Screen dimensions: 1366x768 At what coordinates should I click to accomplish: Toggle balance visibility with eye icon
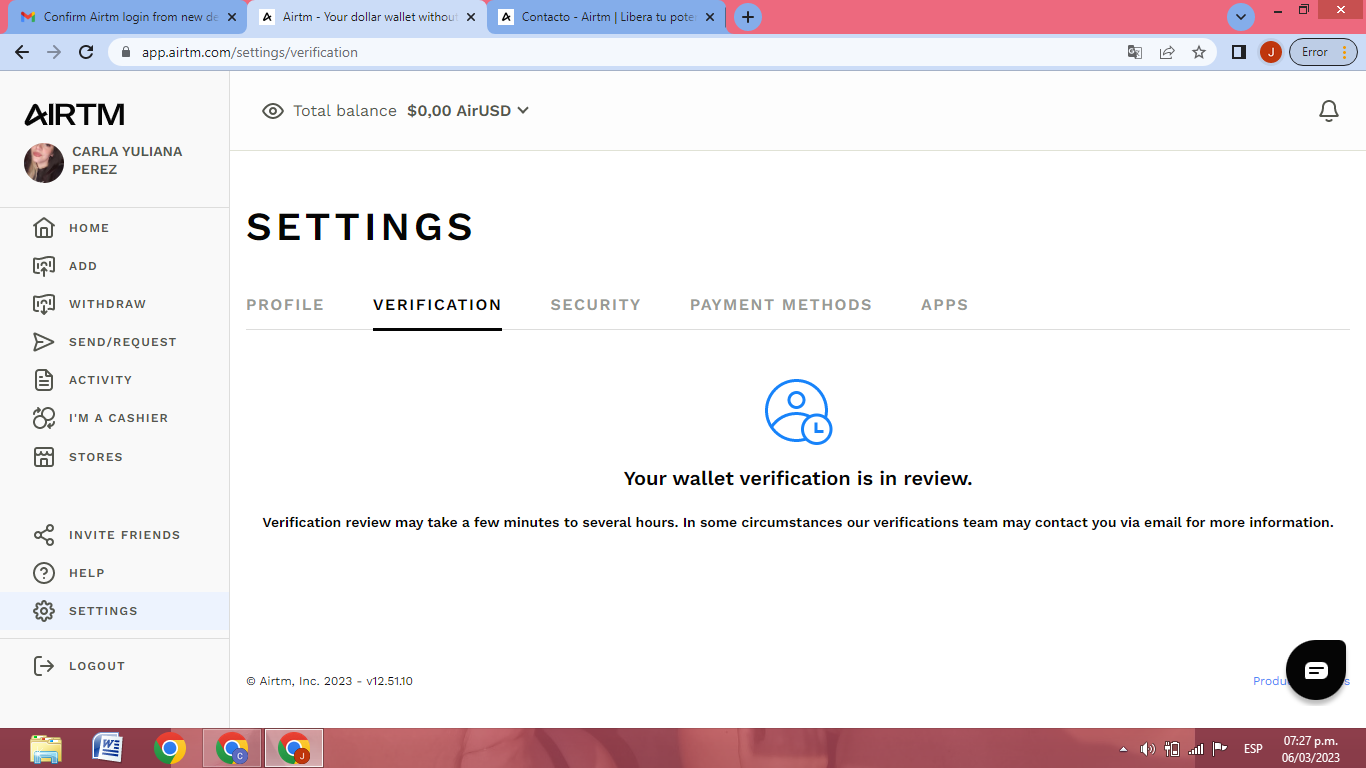click(272, 111)
